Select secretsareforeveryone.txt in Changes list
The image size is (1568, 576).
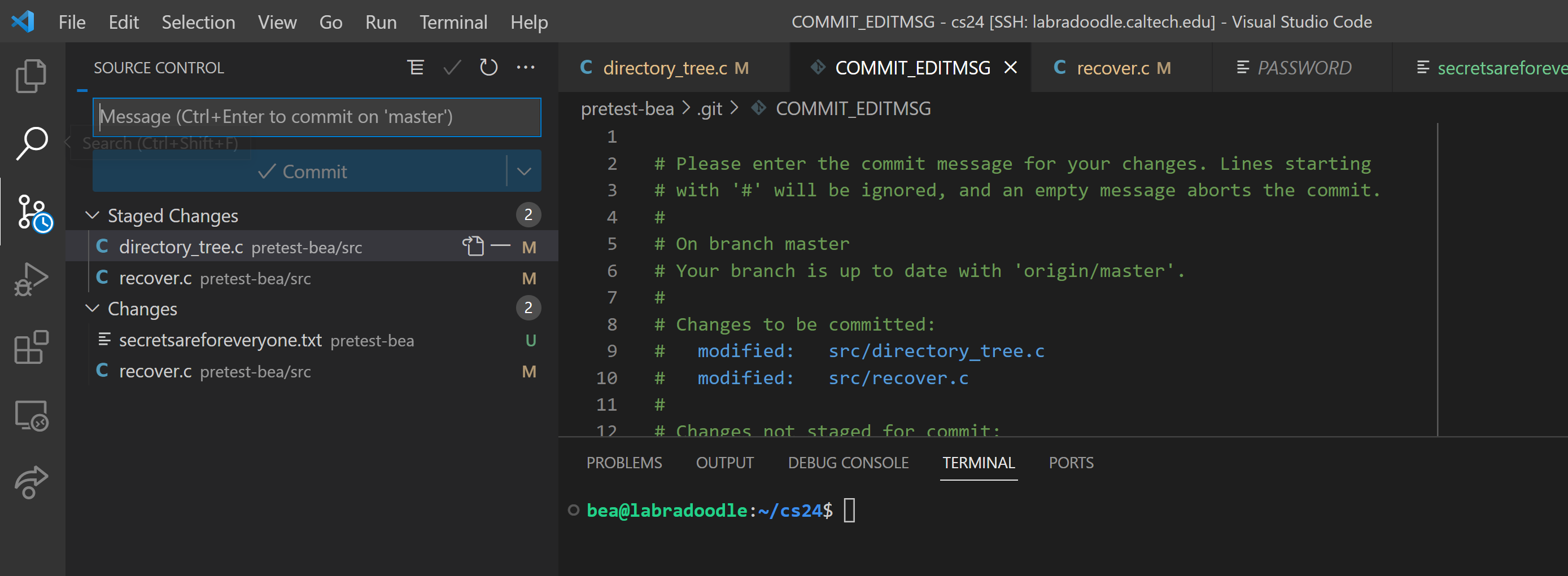[220, 340]
